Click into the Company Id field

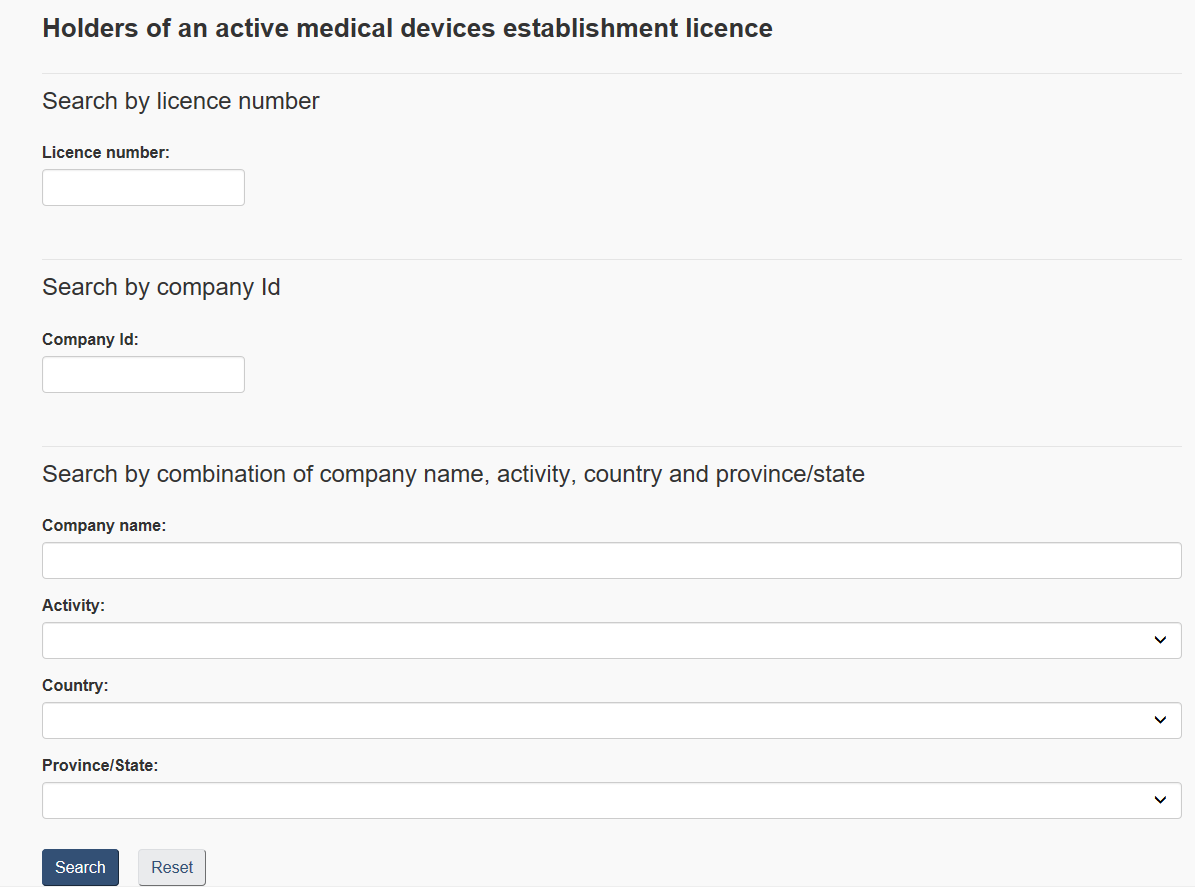point(143,374)
